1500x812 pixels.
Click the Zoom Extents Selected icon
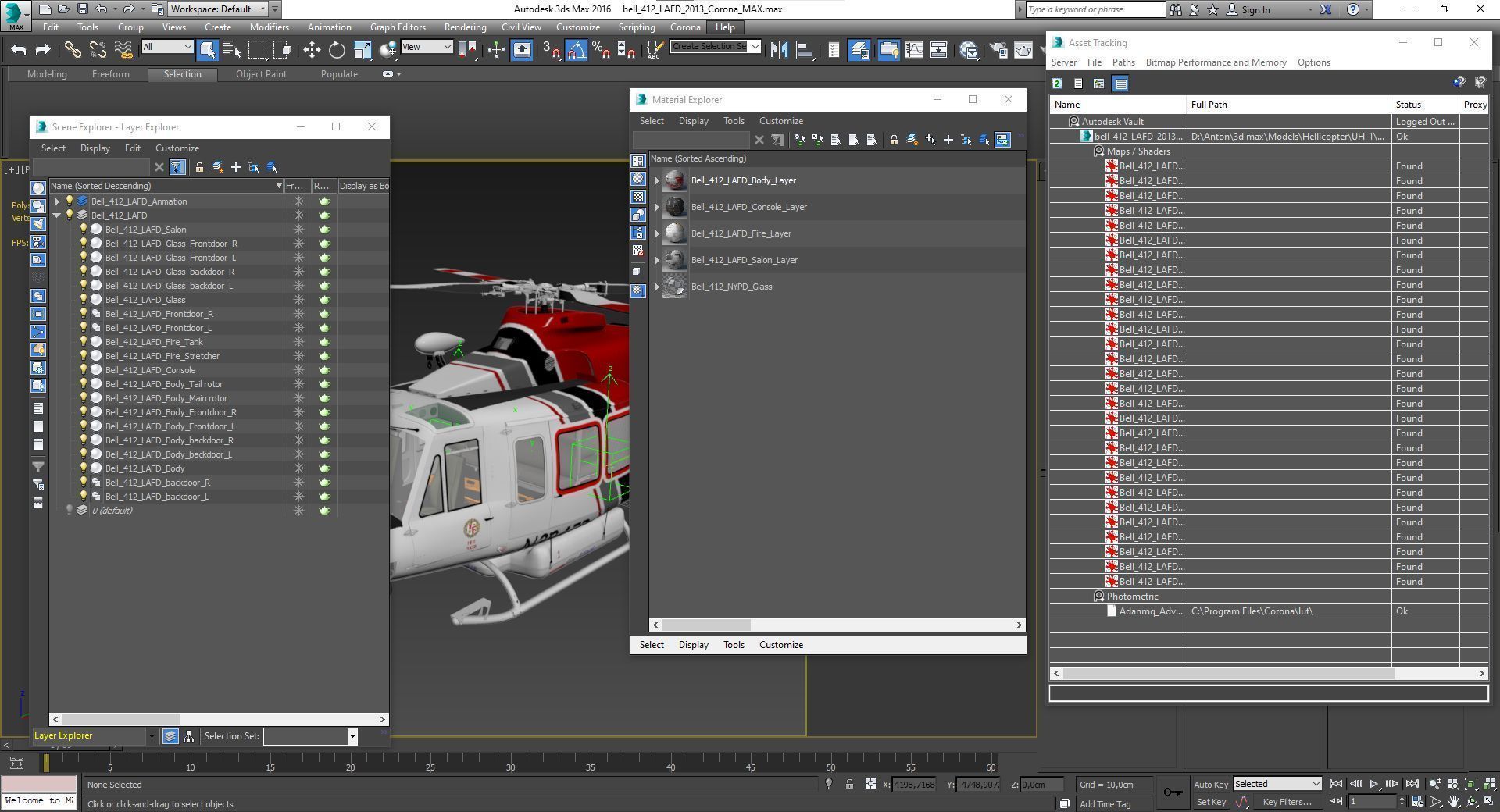(1470, 784)
